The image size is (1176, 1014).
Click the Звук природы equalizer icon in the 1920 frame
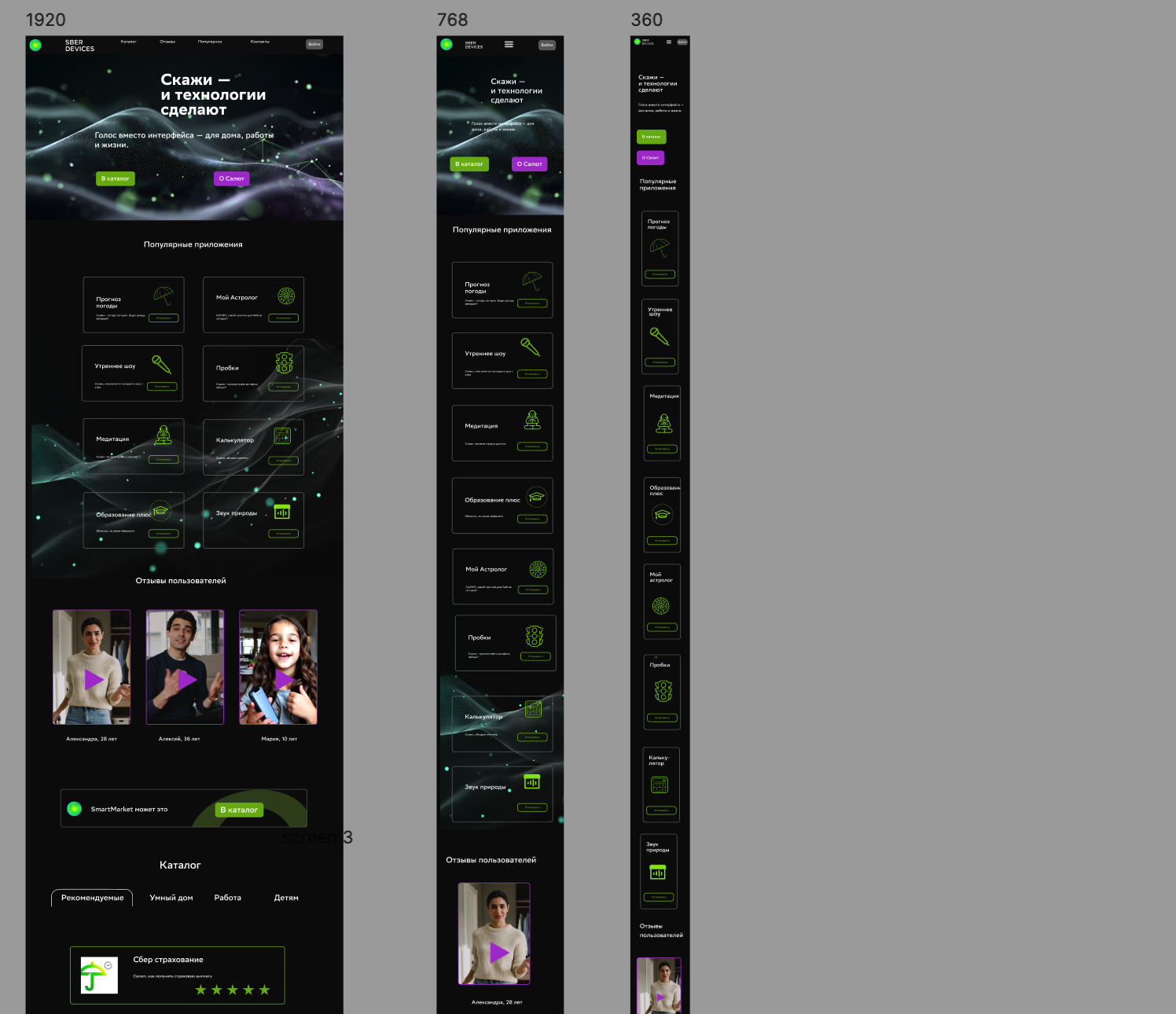(282, 512)
